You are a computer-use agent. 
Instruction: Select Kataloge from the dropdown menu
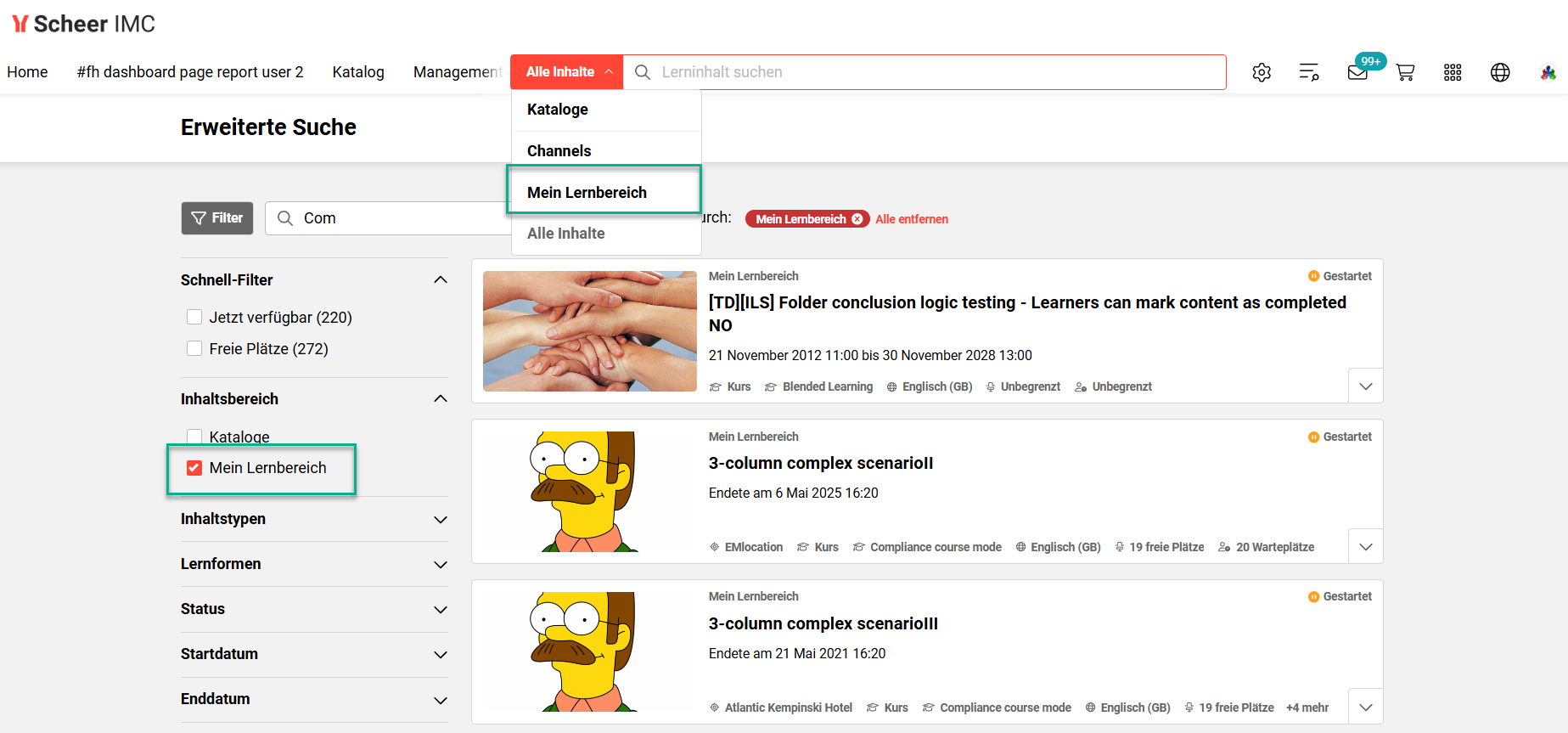pos(558,110)
